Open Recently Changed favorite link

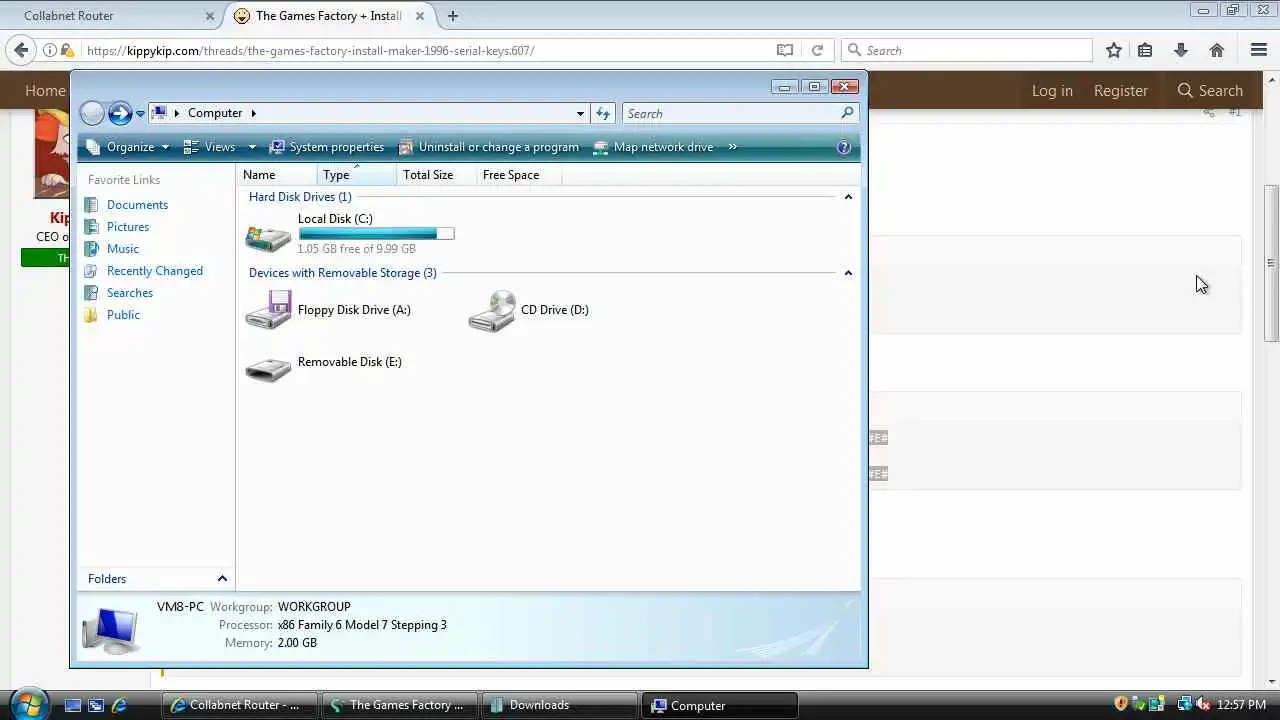[x=154, y=271]
